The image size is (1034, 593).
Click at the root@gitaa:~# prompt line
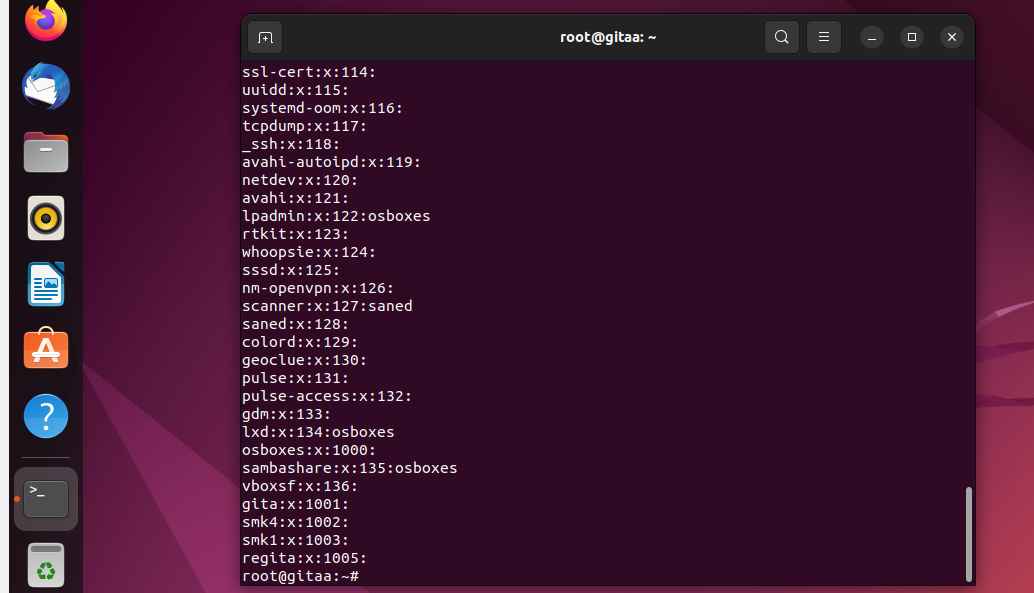click(301, 576)
